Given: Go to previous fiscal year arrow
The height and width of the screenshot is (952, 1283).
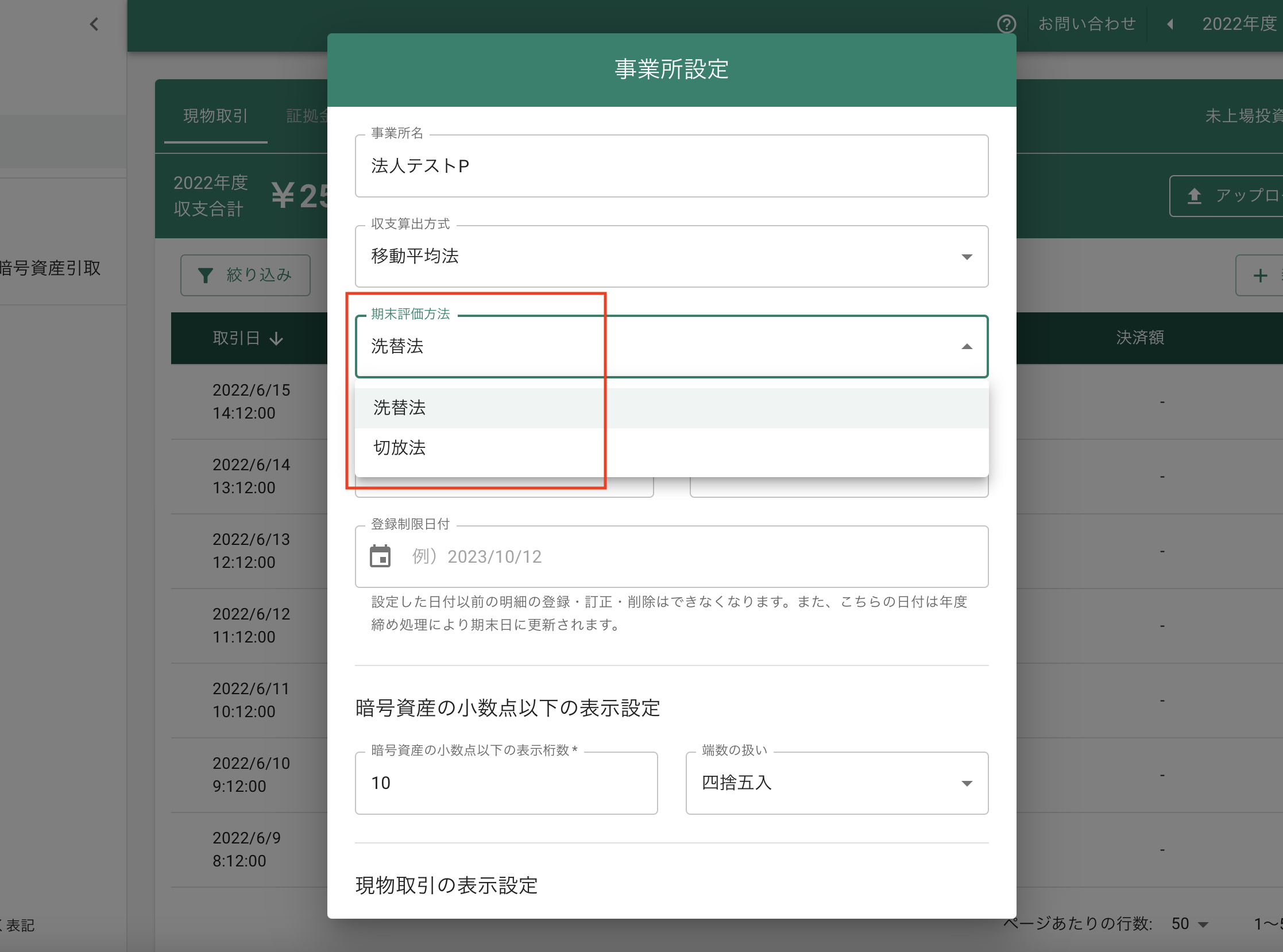Looking at the screenshot, I should [x=1170, y=24].
